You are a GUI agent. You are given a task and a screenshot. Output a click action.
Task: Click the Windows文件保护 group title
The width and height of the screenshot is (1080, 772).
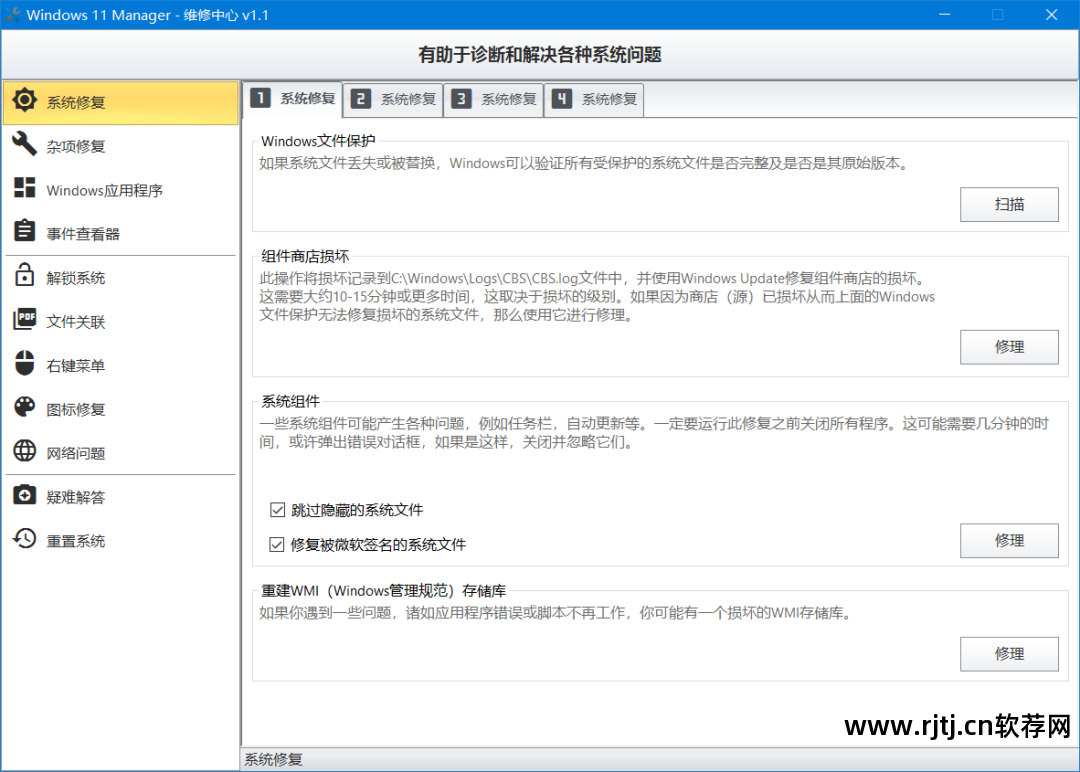(x=318, y=141)
